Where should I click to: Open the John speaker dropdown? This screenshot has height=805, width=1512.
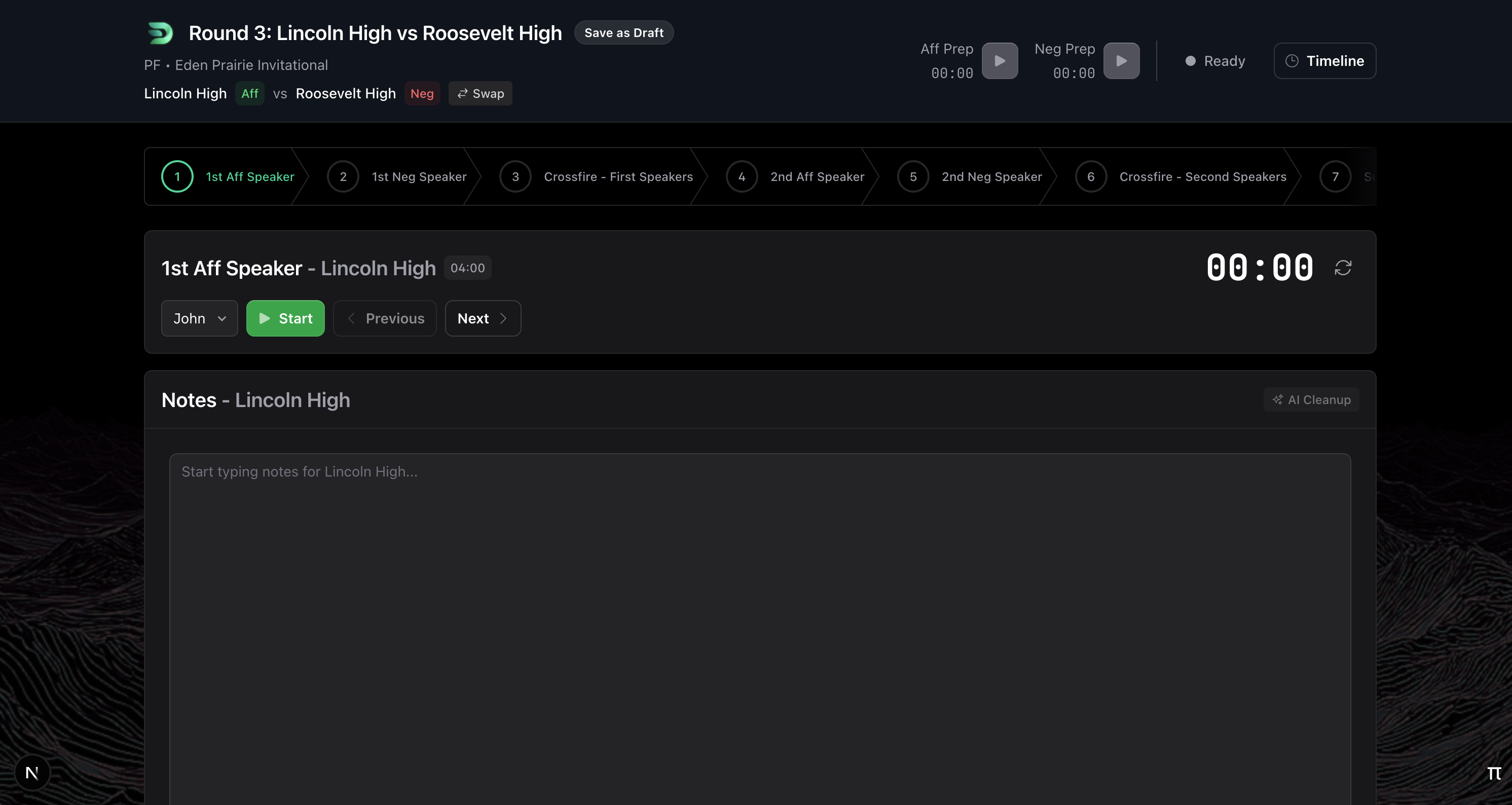pyautogui.click(x=200, y=318)
